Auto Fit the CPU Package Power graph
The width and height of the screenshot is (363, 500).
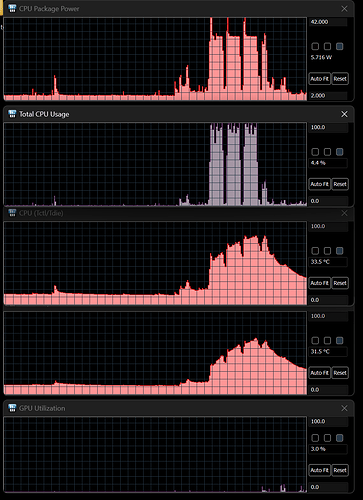point(319,79)
